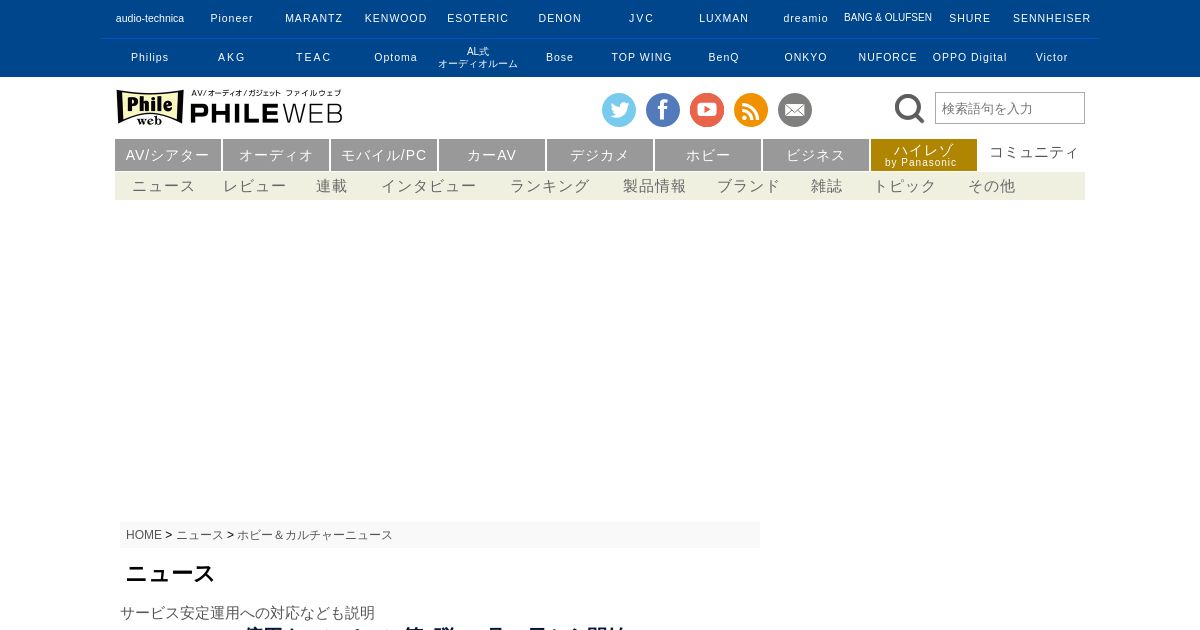Go to JVC brand link
The image size is (1200, 630).
(642, 18)
